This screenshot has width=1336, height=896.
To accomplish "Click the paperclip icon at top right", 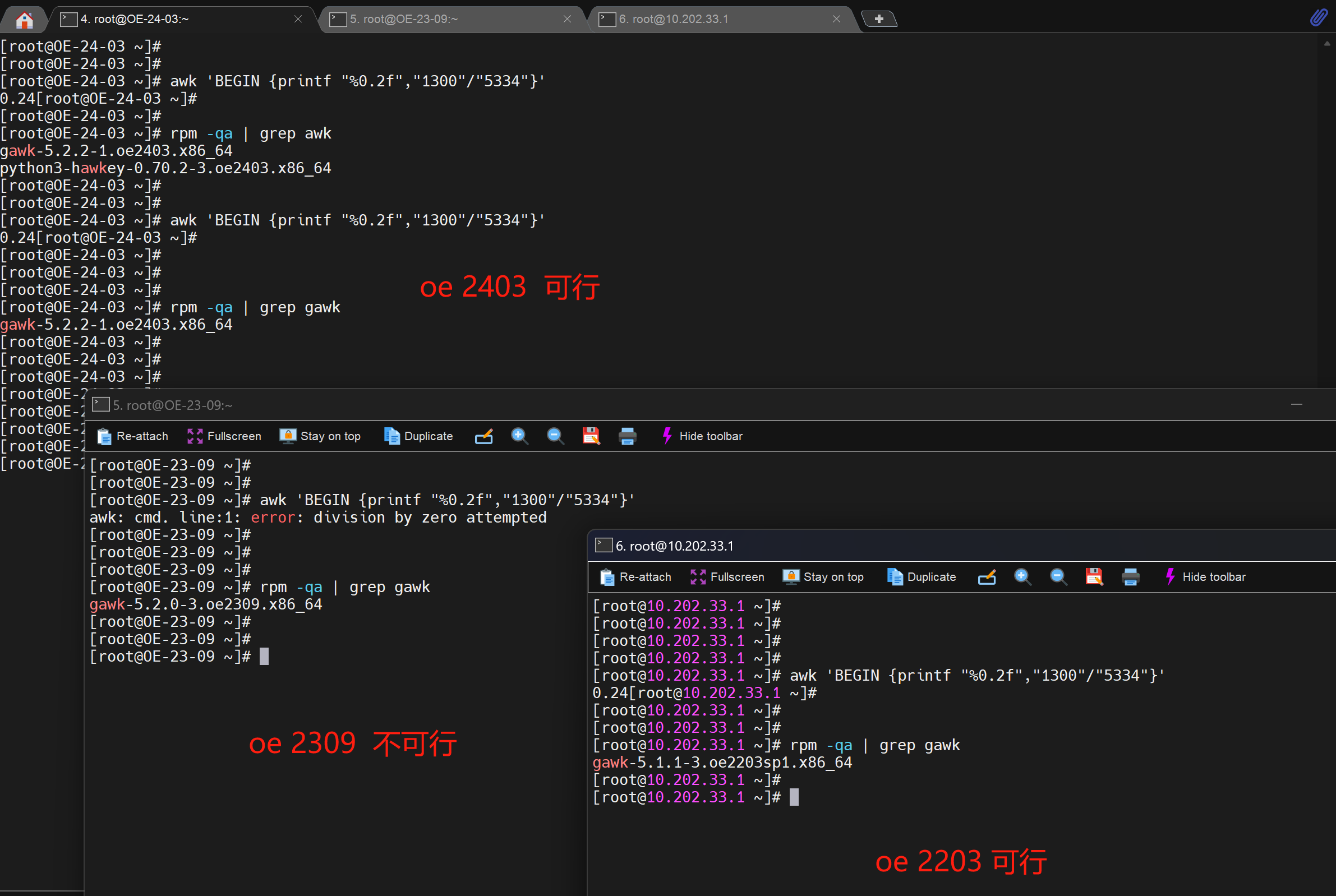I will (1318, 18).
